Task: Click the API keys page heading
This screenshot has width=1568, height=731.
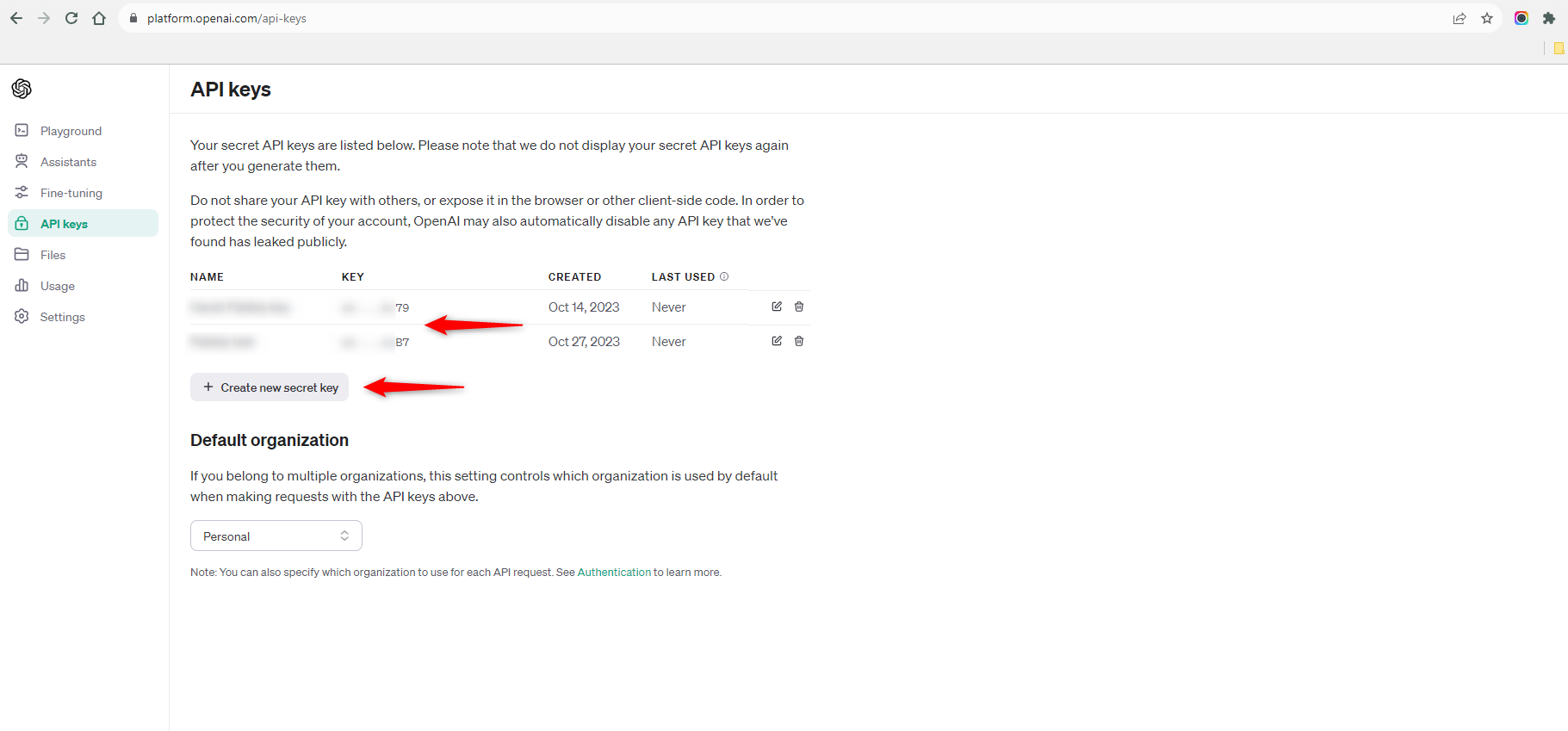Action: (x=231, y=90)
